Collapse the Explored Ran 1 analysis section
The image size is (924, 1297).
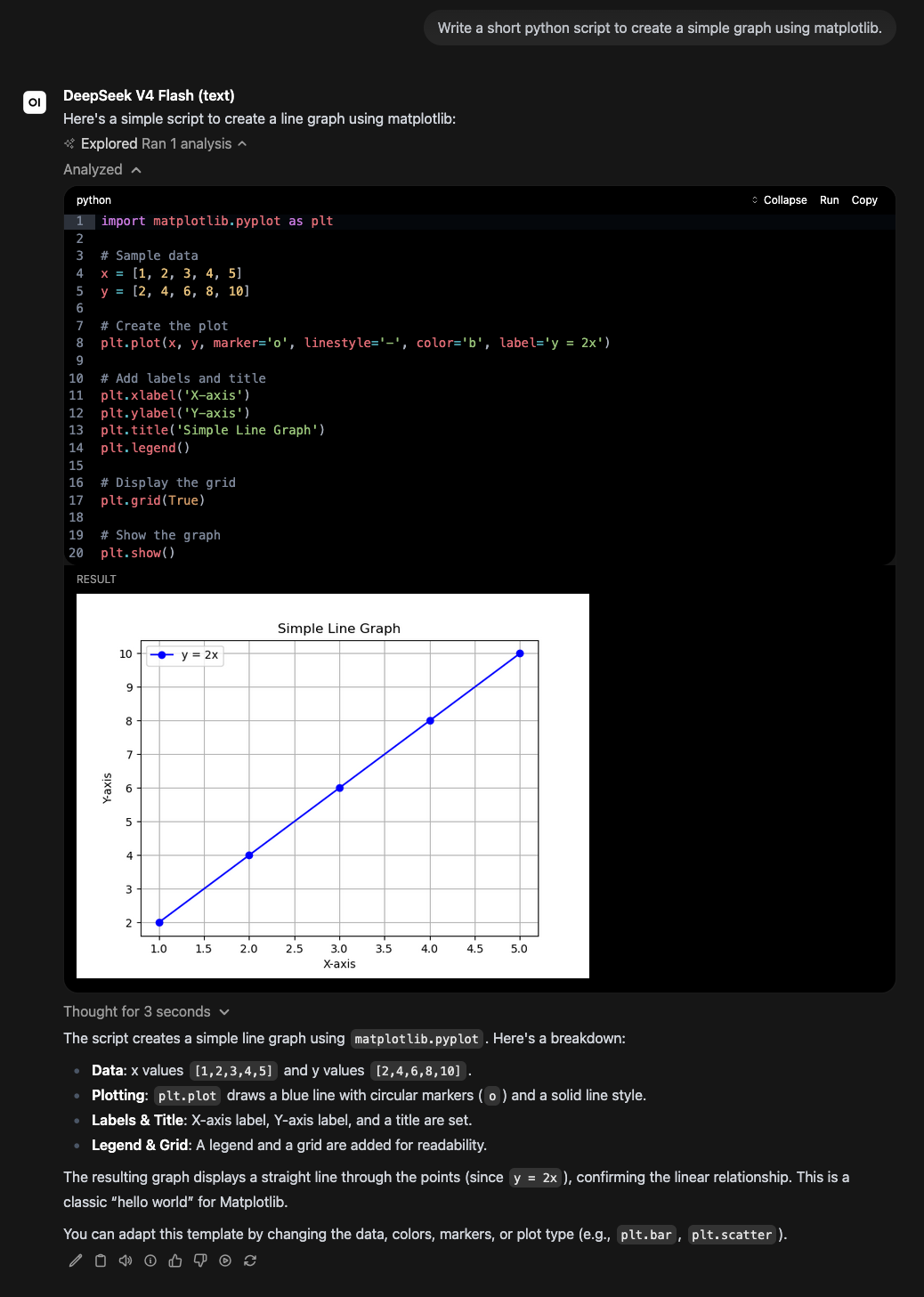click(155, 143)
